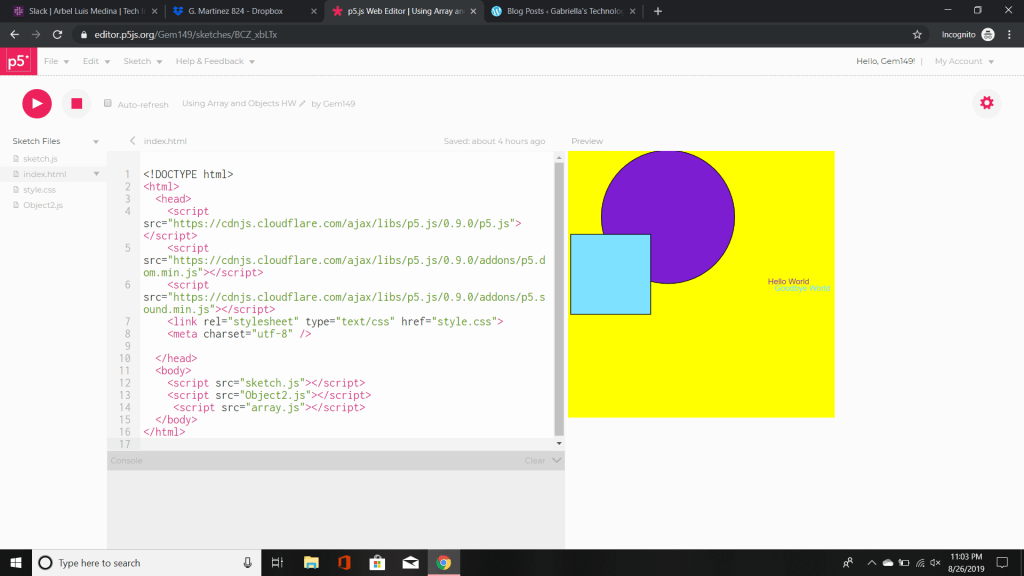Expand the Sketch Files dropdown arrow

point(96,142)
